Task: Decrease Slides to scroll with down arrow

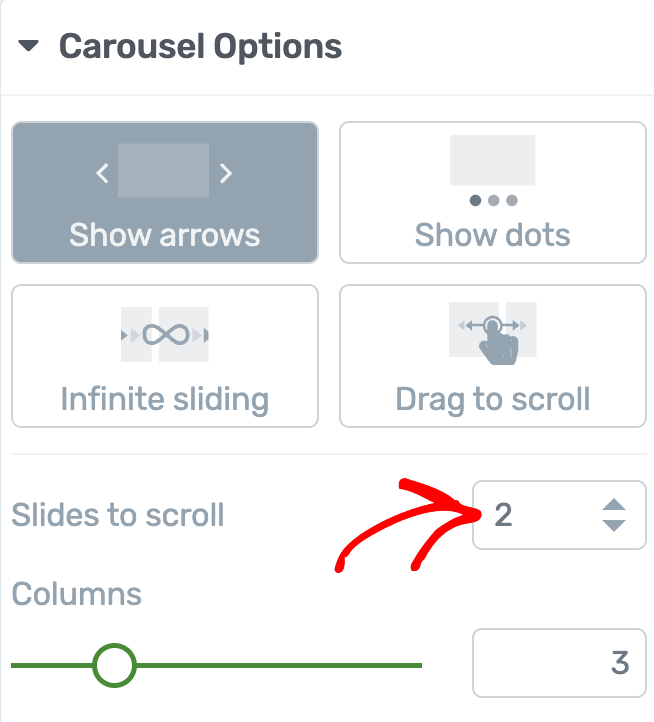Action: (614, 525)
